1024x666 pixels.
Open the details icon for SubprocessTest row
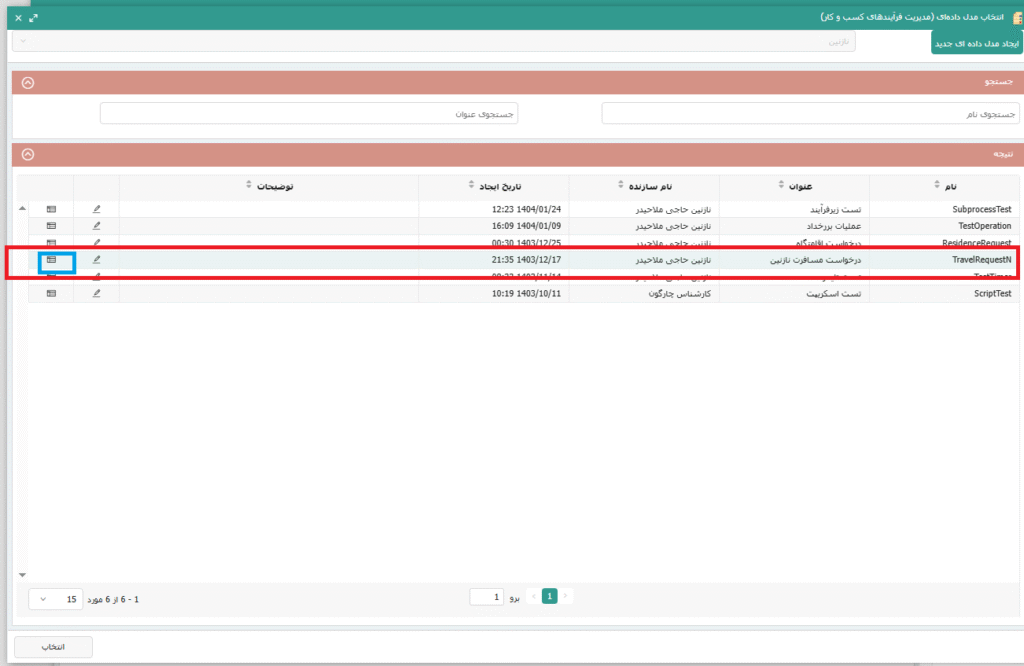[x=51, y=209]
